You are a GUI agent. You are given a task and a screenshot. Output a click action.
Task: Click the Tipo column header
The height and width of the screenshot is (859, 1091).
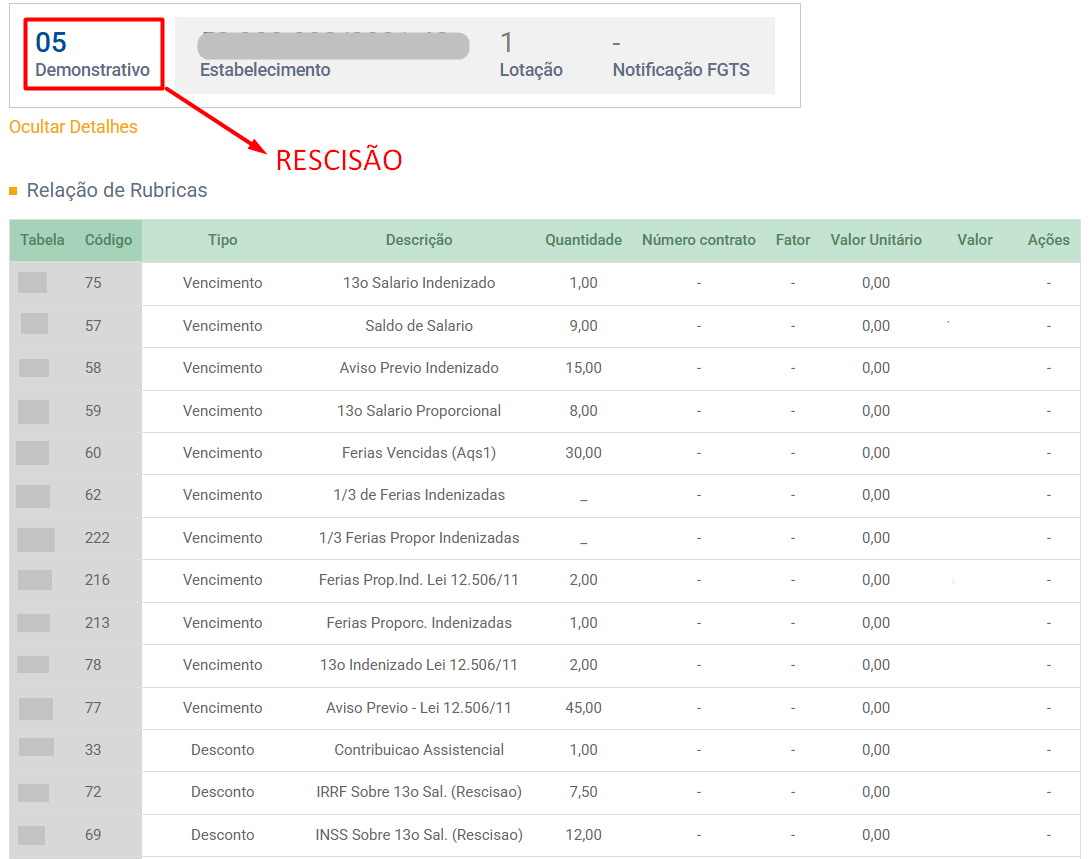[223, 240]
